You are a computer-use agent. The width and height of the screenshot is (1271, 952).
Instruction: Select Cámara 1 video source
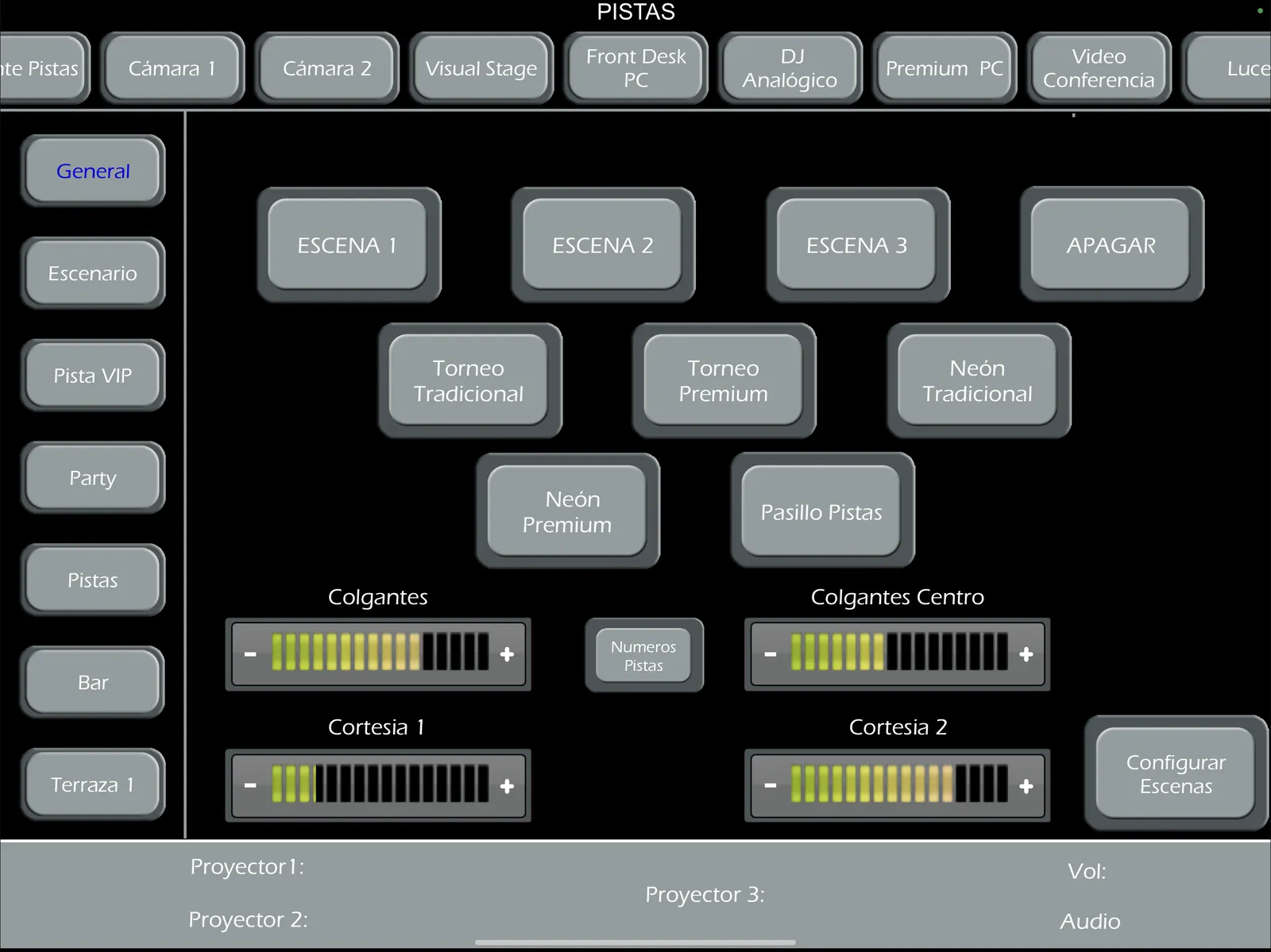[172, 69]
